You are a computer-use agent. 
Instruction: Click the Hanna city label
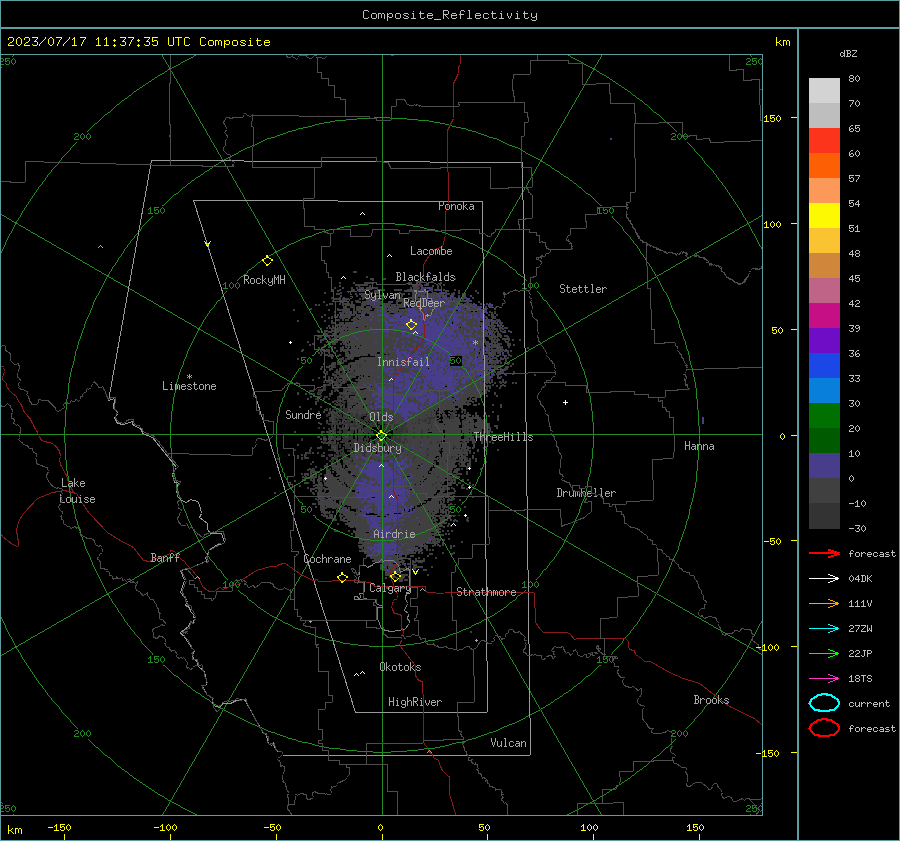pyautogui.click(x=699, y=446)
